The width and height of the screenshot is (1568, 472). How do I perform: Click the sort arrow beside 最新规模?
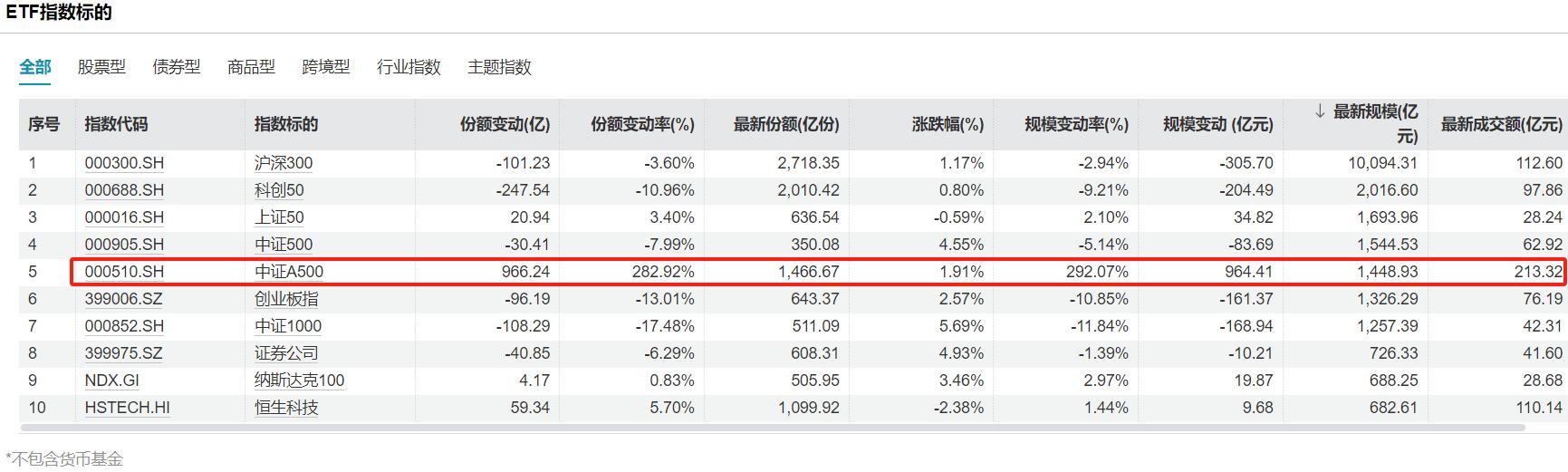[x=1320, y=111]
